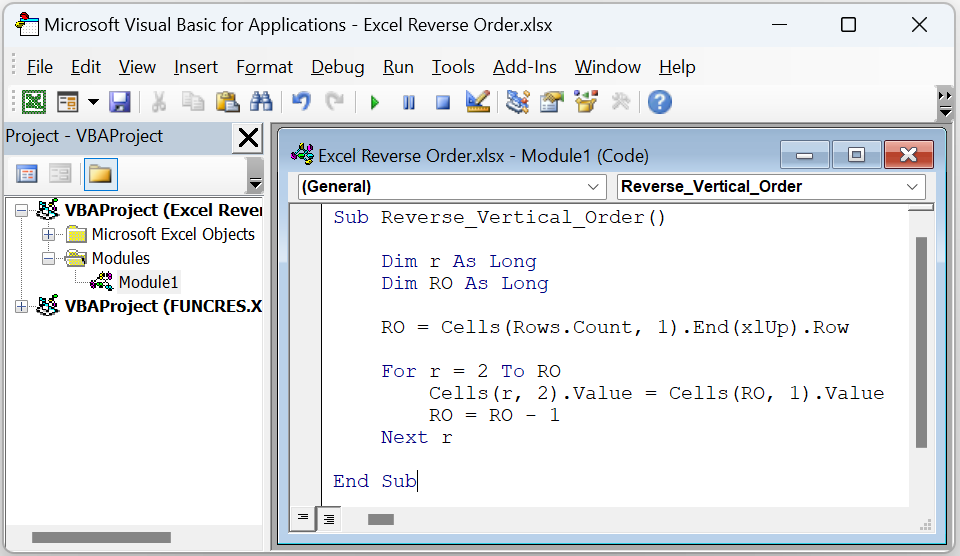
Task: Open the Tools menu
Action: (453, 67)
